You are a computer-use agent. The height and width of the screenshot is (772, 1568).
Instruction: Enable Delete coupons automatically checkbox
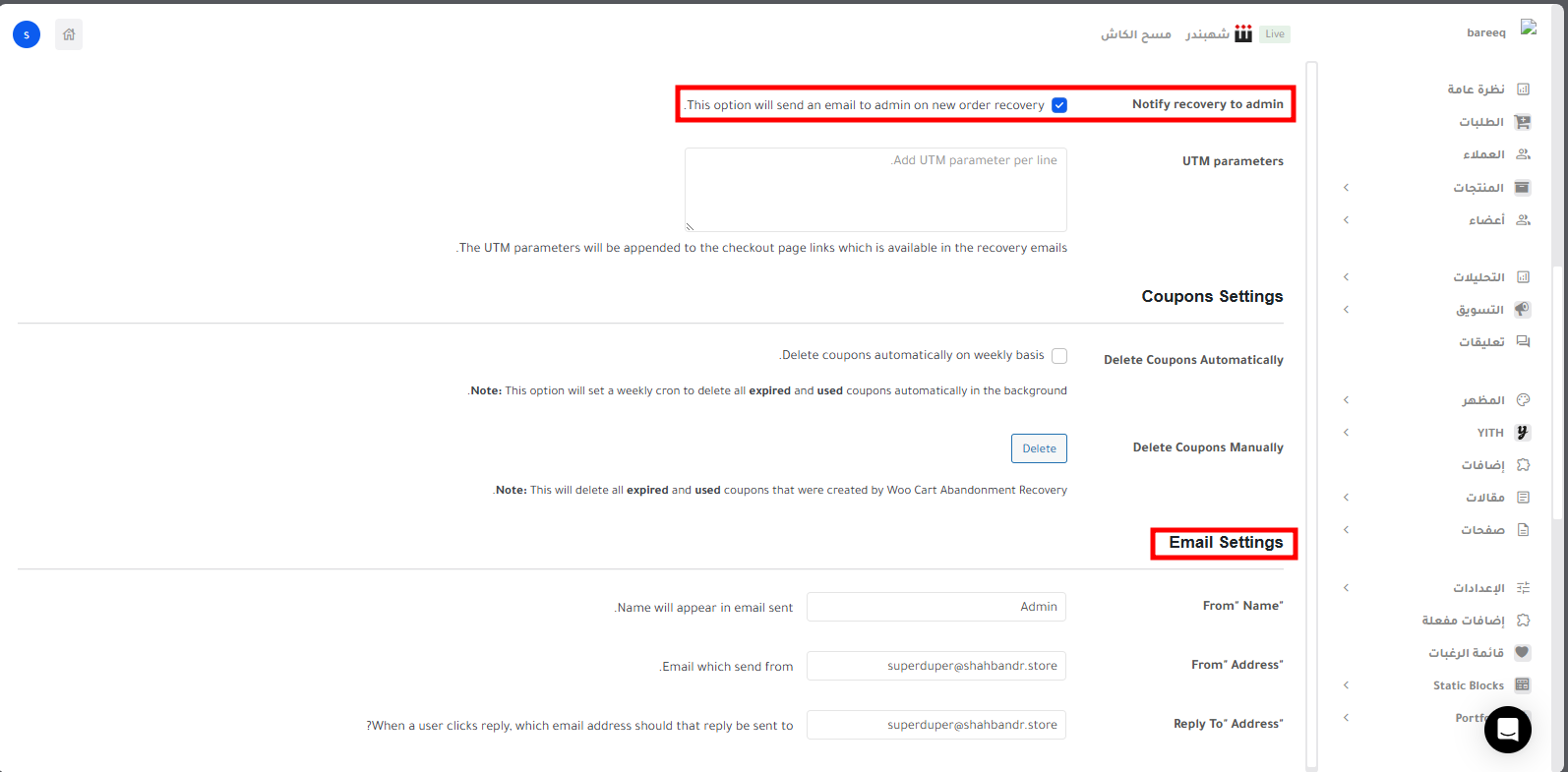point(1059,356)
